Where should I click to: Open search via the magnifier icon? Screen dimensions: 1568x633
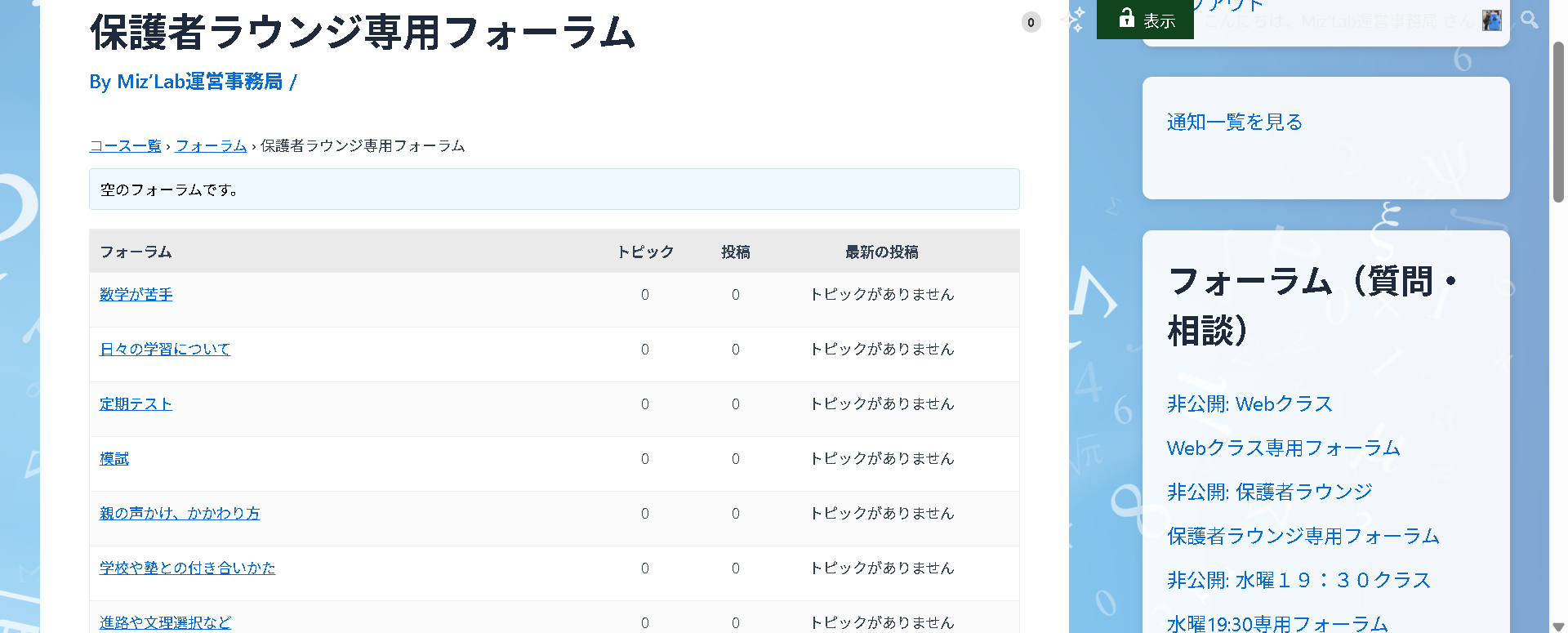click(1530, 20)
